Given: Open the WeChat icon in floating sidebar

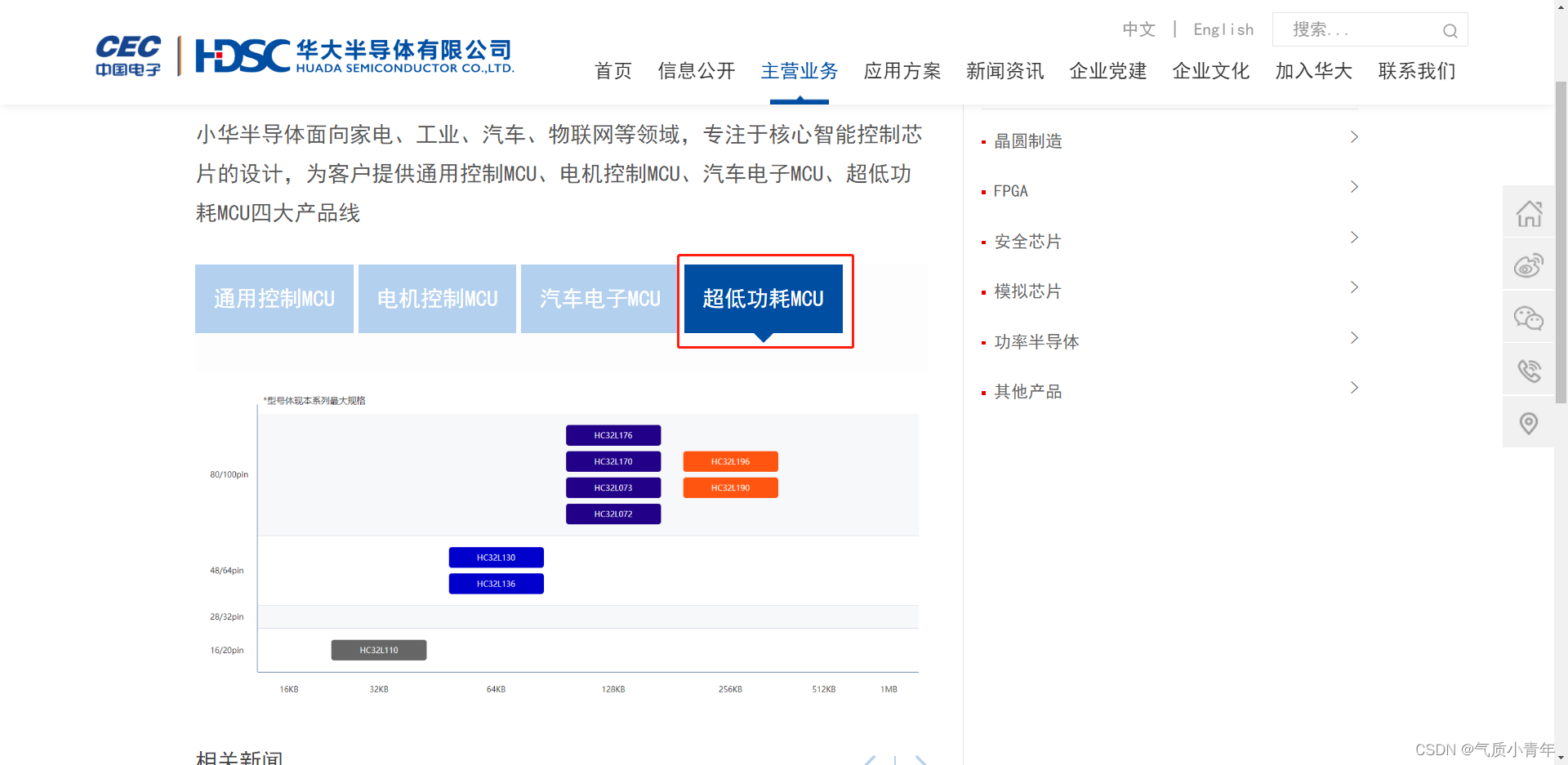Looking at the screenshot, I should 1529,318.
